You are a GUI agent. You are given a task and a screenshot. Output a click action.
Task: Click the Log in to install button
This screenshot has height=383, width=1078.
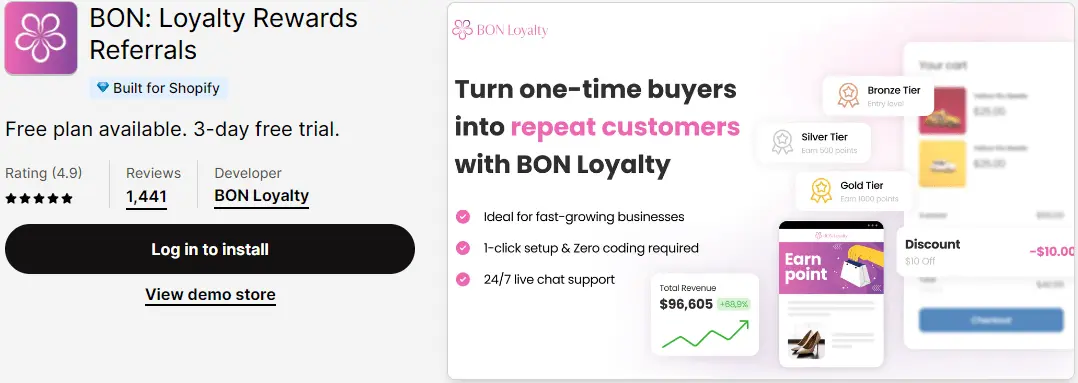210,249
